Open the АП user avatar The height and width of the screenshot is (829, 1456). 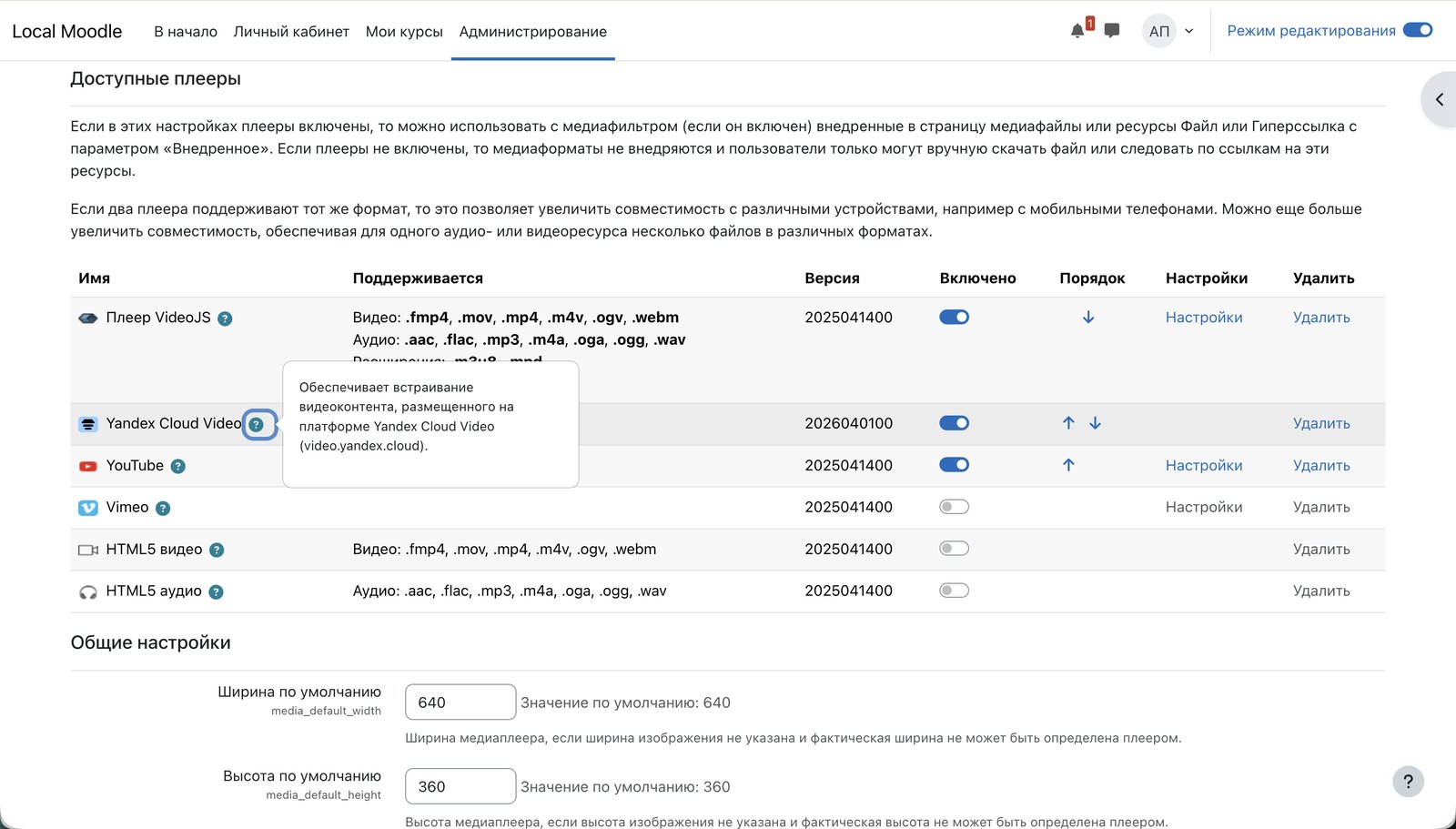pyautogui.click(x=1158, y=31)
